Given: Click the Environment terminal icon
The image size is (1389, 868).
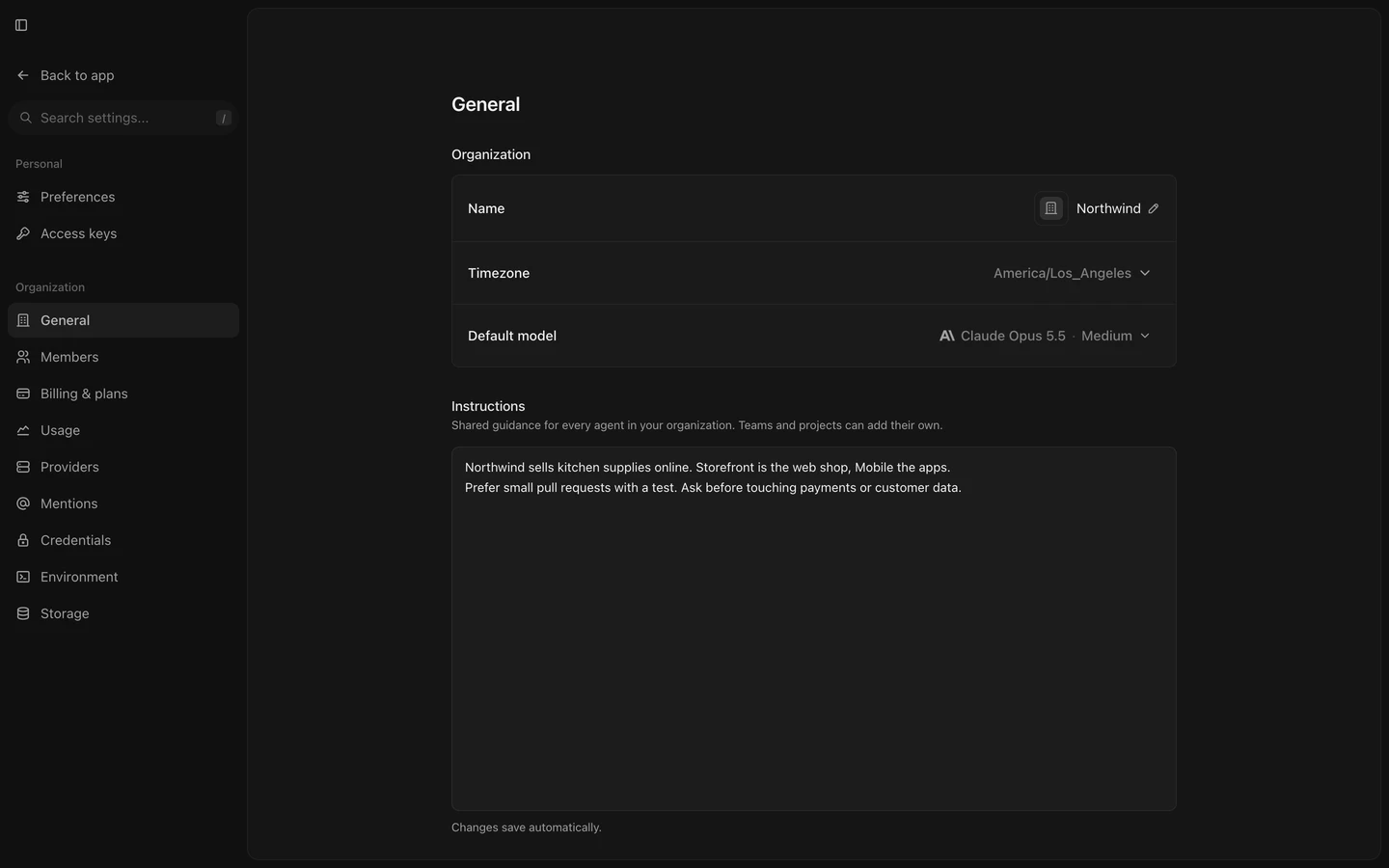Looking at the screenshot, I should click(23, 577).
